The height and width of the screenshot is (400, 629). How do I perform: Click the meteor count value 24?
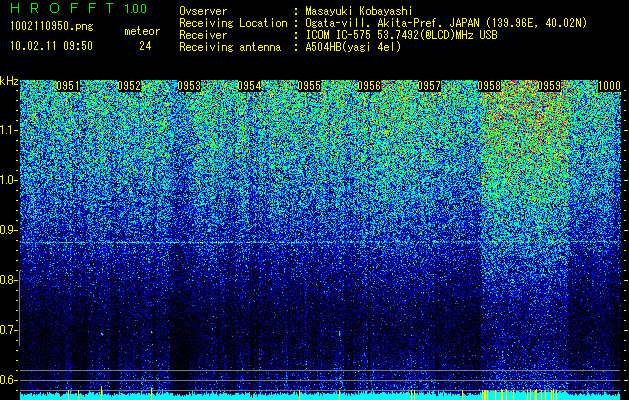pos(145,46)
